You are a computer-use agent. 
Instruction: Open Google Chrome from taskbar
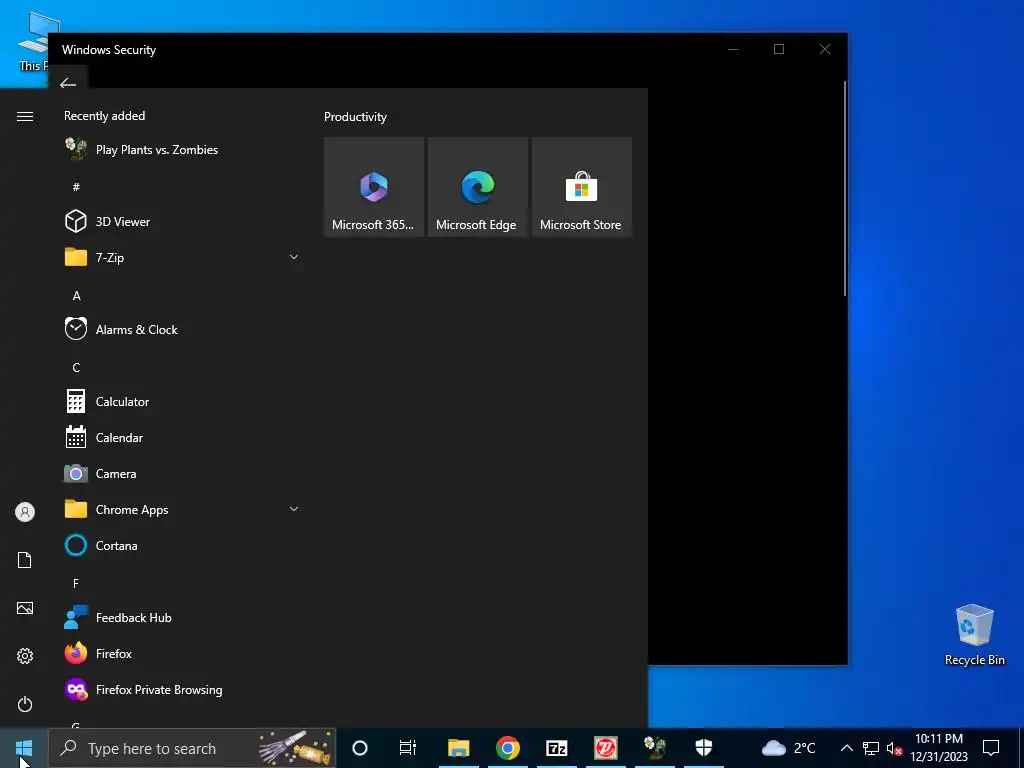click(507, 748)
